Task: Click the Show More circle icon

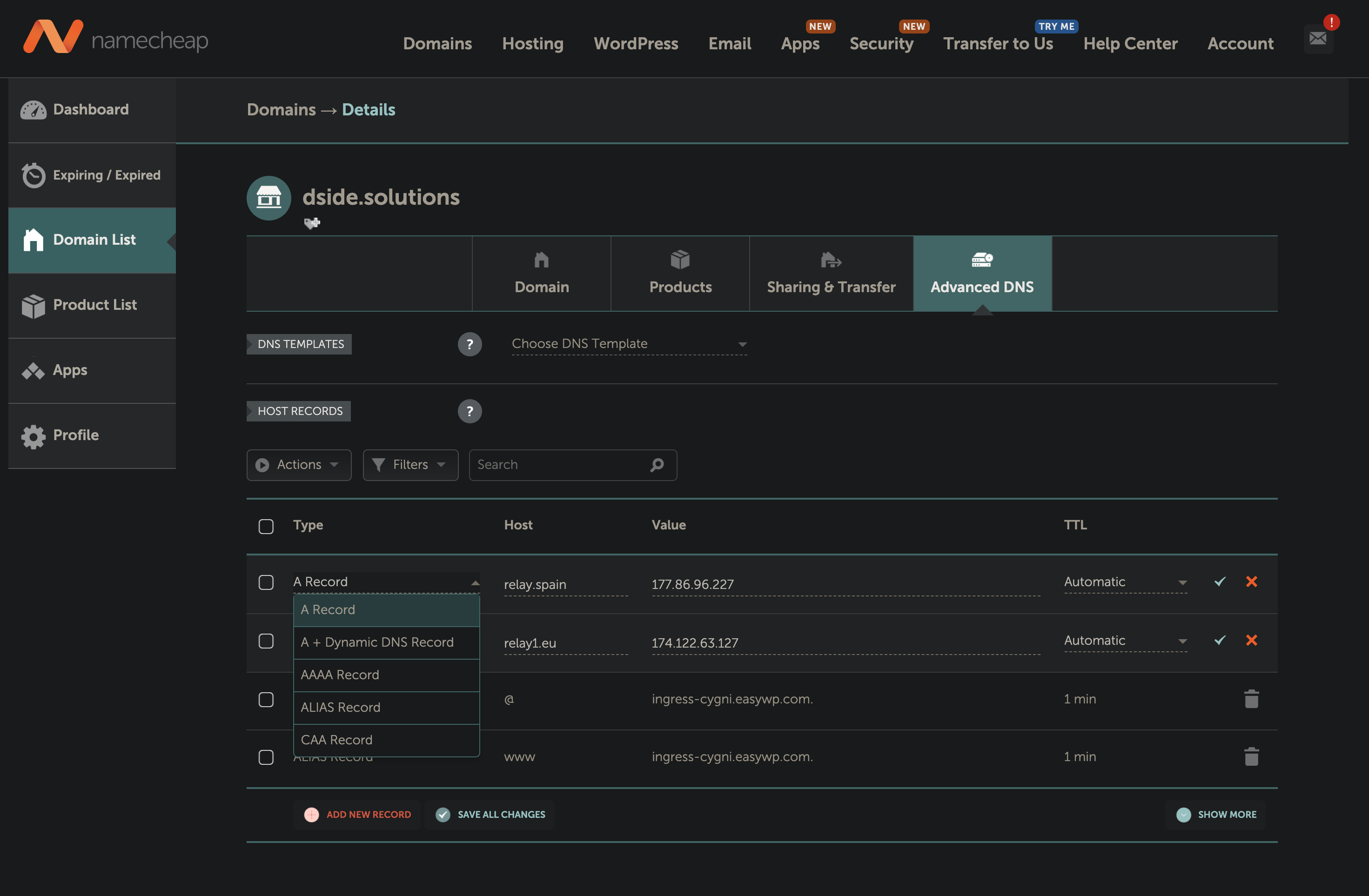Action: (1183, 814)
